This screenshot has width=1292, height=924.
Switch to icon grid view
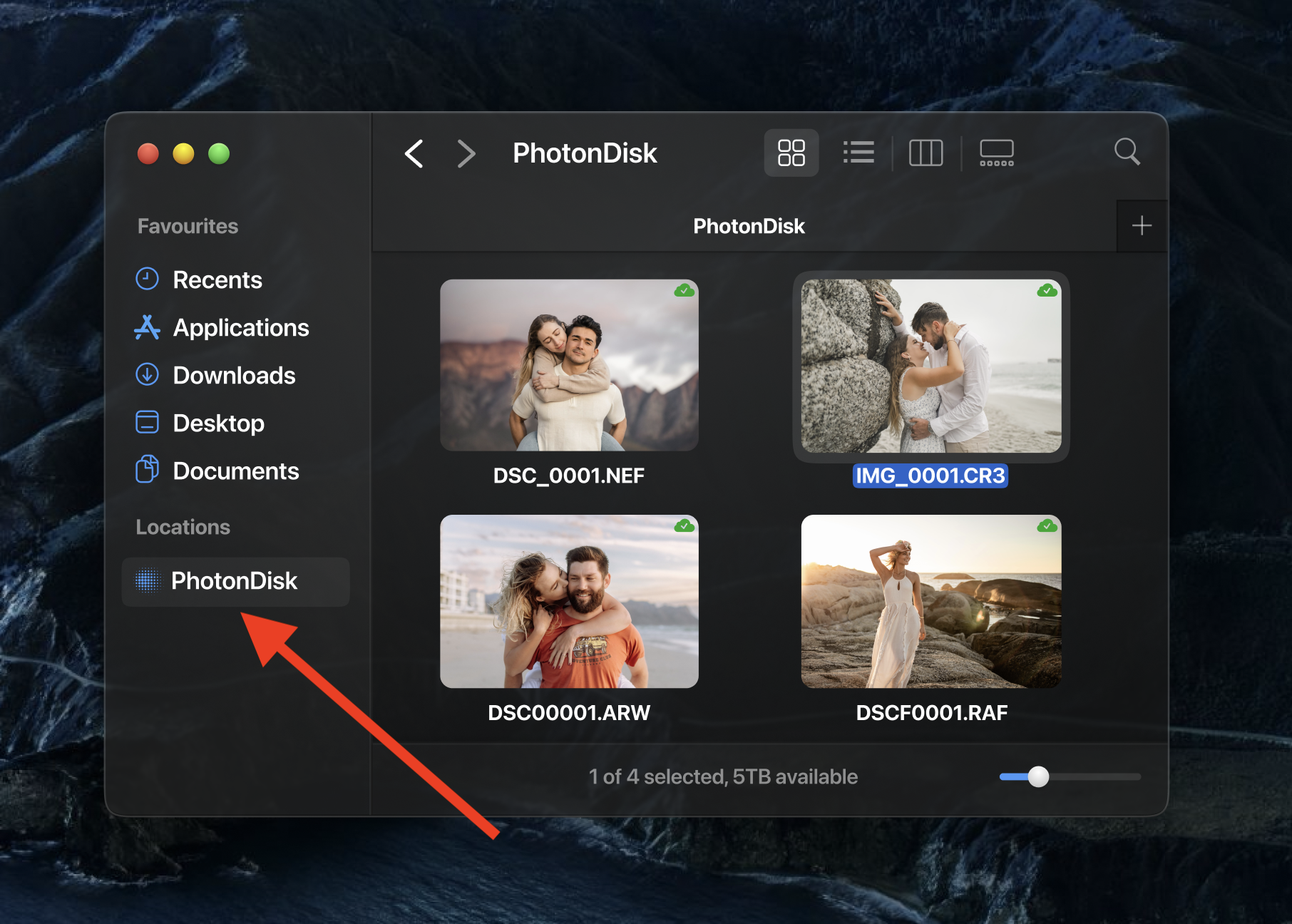[791, 153]
